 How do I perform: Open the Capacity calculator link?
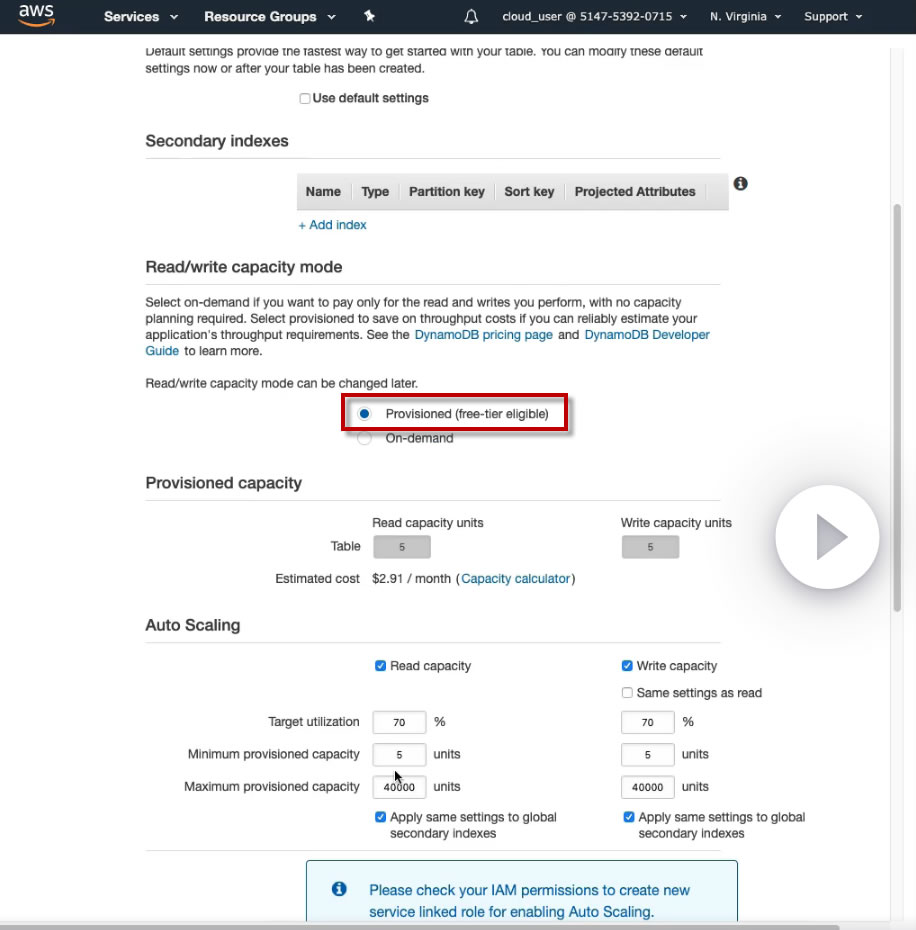(x=515, y=578)
